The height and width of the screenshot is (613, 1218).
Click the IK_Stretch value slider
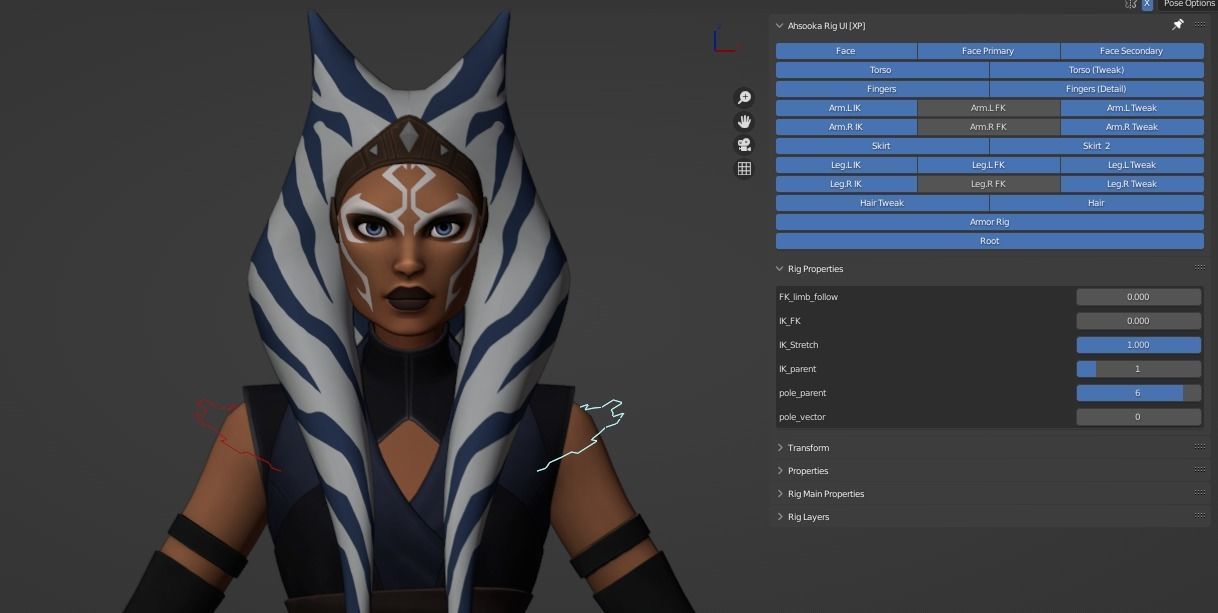(1138, 345)
